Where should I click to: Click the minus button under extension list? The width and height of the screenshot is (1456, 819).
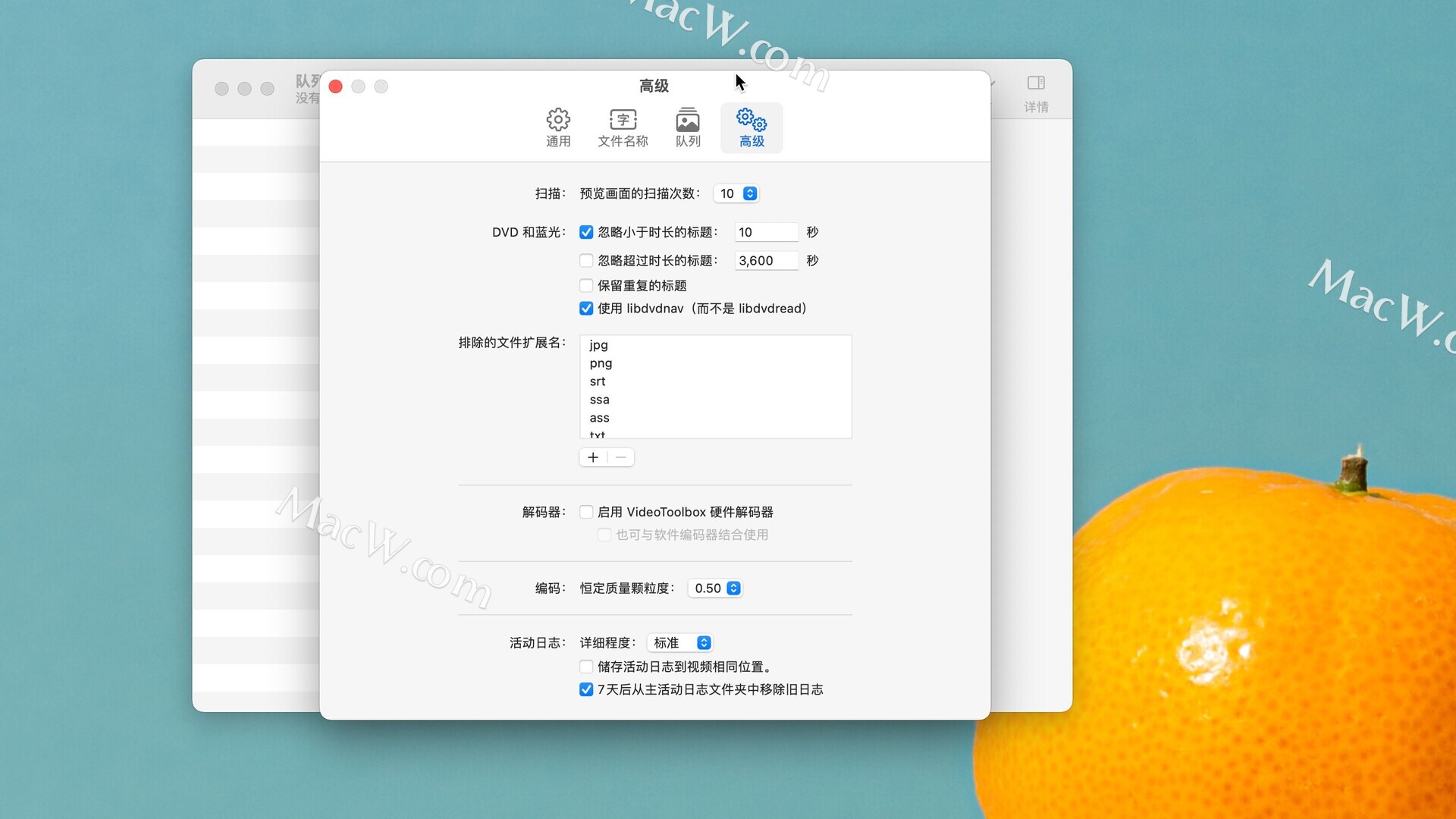tap(621, 457)
